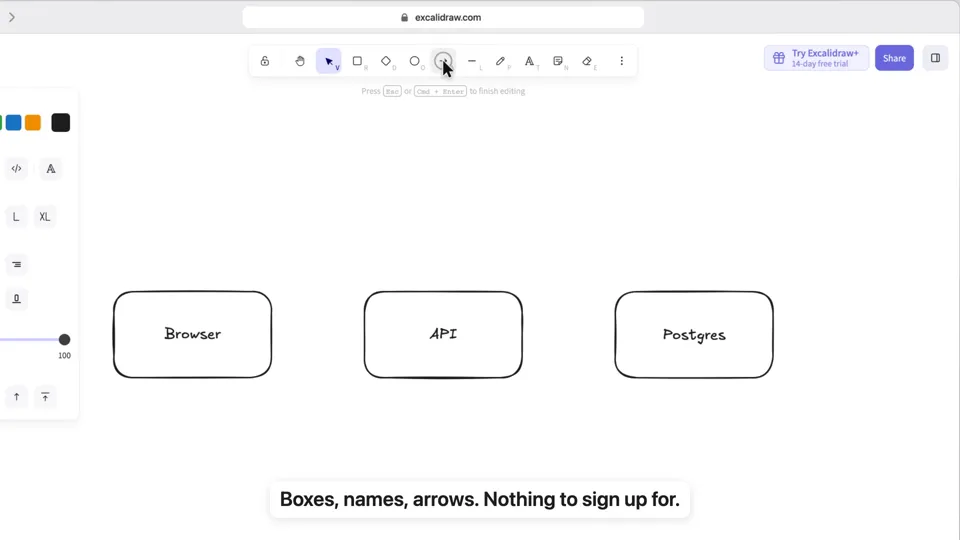The image size is (960, 540).
Task: Select the Draw pencil tool
Action: coord(500,61)
